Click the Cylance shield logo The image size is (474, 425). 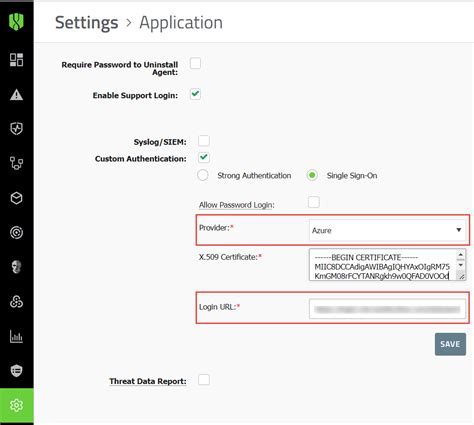[x=16, y=22]
